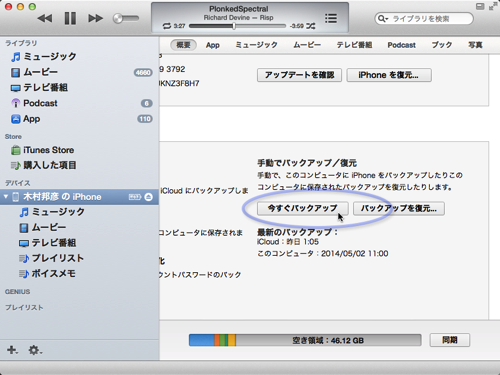
Task: Expand the プレイリスト section header
Action: click(24, 308)
